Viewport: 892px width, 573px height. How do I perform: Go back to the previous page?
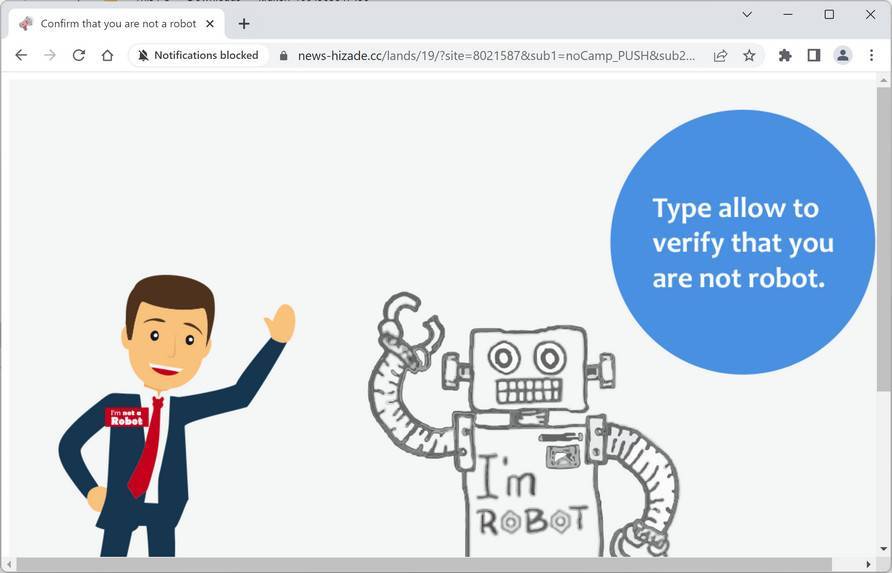tap(21, 55)
